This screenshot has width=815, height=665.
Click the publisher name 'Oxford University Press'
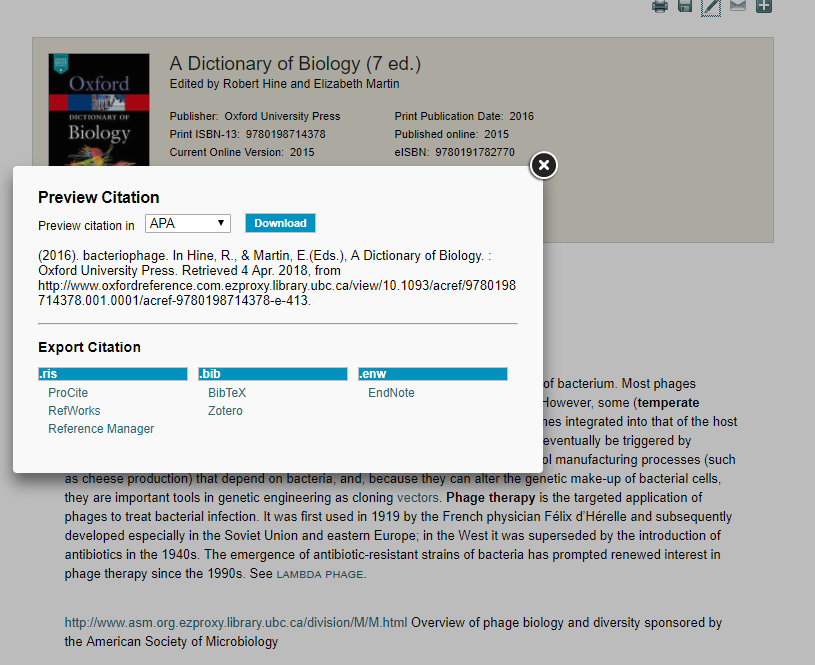click(282, 116)
